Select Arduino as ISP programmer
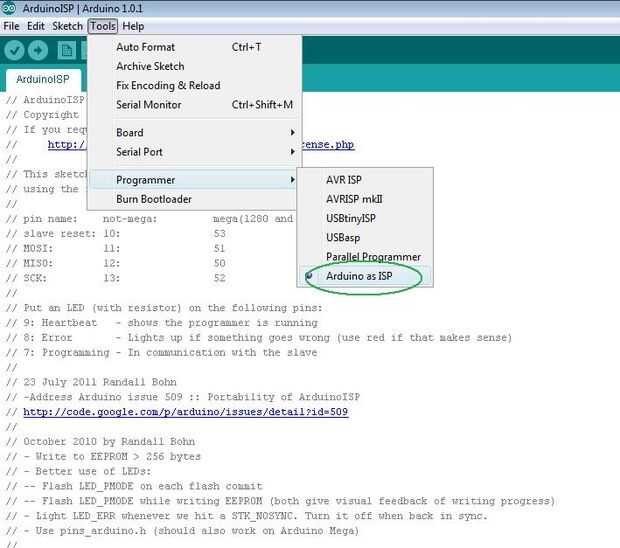This screenshot has width=620, height=548. [x=365, y=276]
